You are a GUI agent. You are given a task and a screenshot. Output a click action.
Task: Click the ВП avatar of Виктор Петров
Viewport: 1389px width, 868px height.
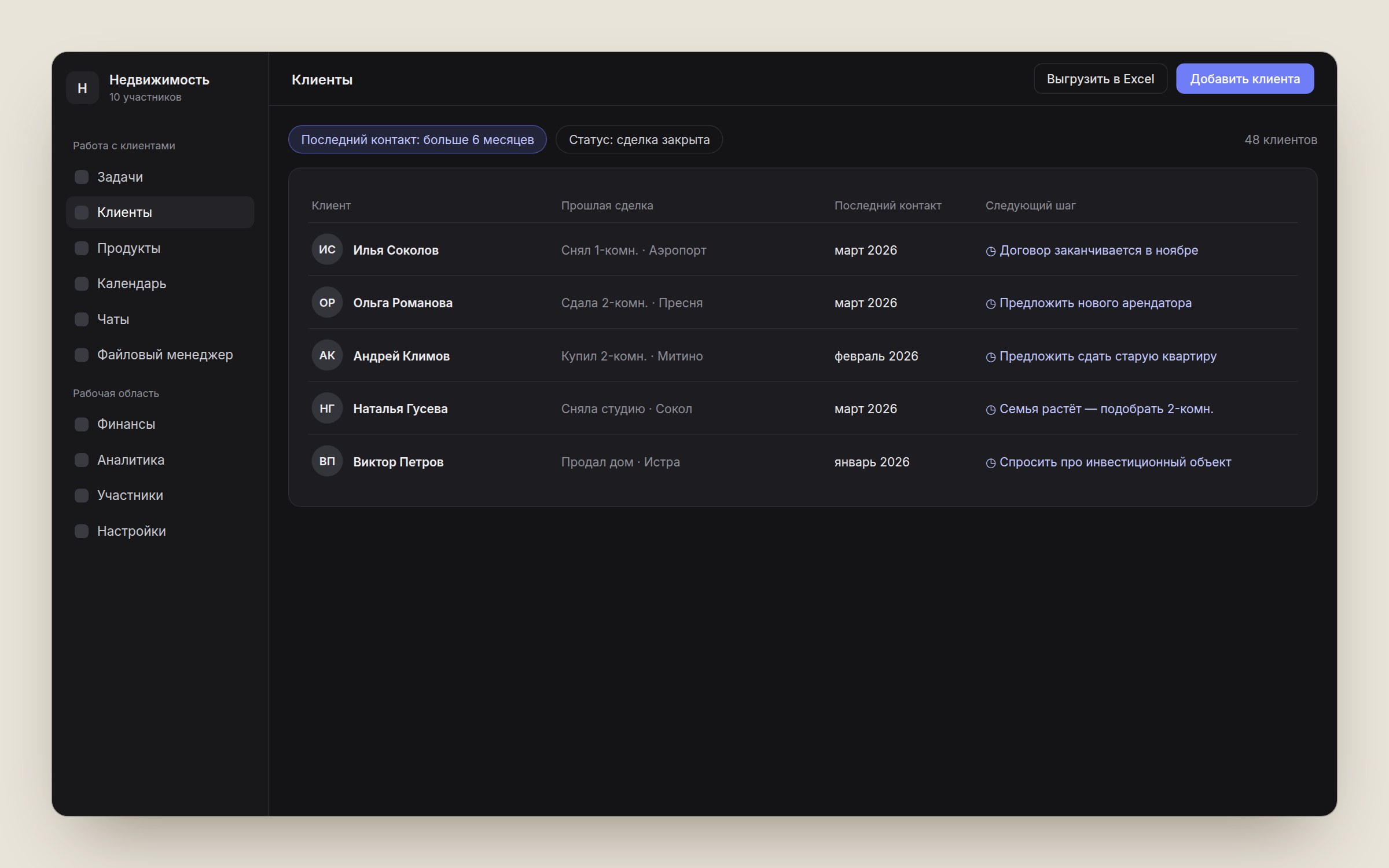(327, 461)
